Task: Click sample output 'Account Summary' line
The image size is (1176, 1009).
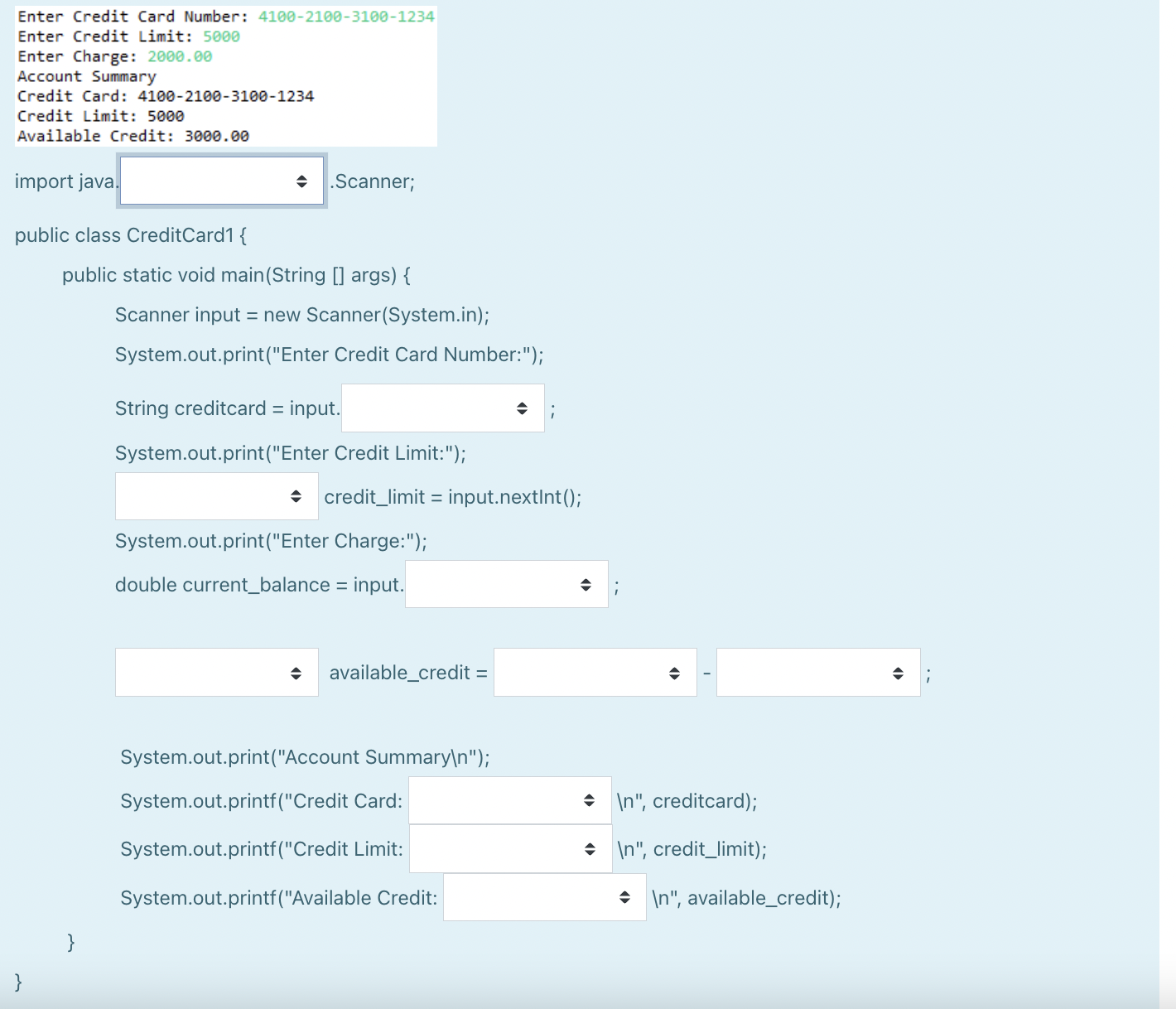Action: tap(87, 76)
